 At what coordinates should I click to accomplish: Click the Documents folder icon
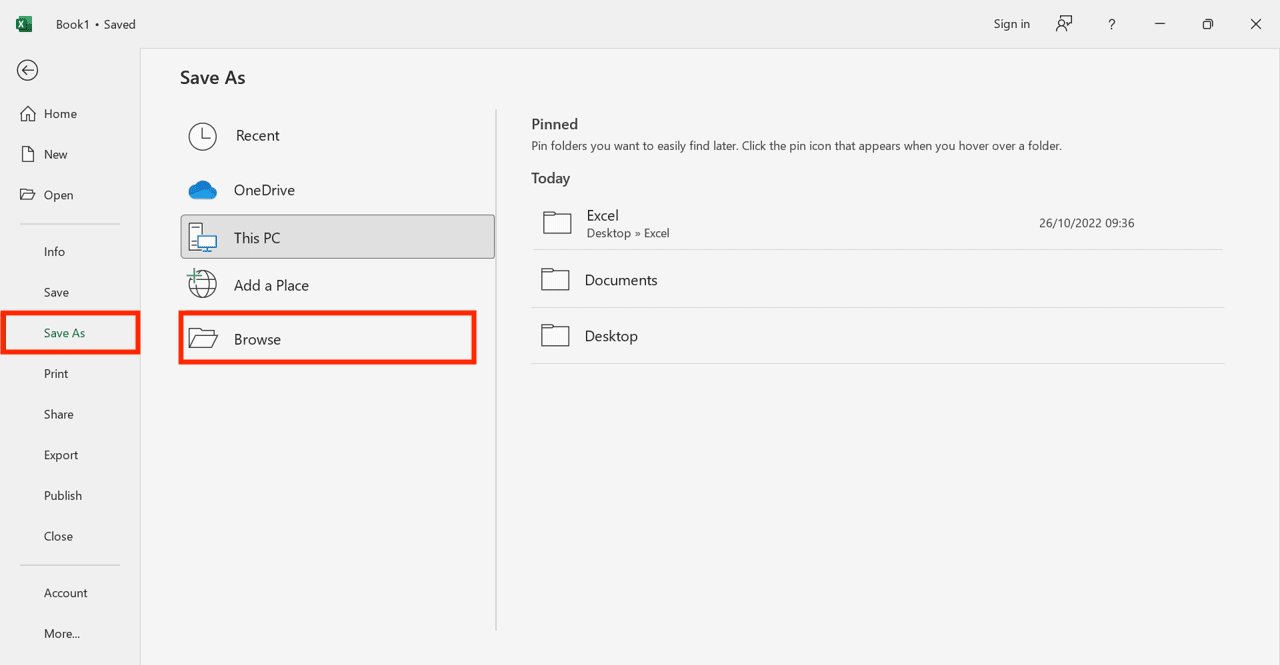pyautogui.click(x=555, y=280)
